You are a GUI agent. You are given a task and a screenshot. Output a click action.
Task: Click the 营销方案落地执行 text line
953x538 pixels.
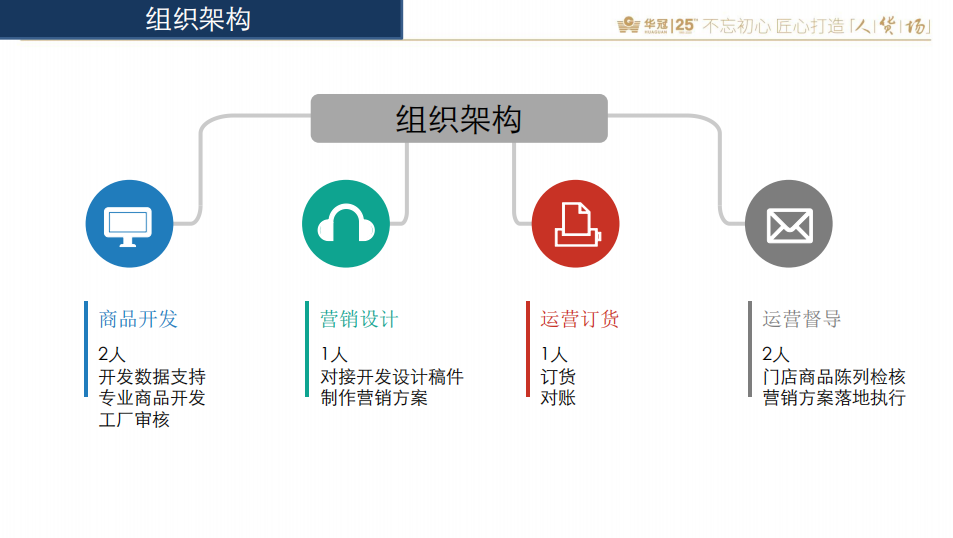coord(833,398)
